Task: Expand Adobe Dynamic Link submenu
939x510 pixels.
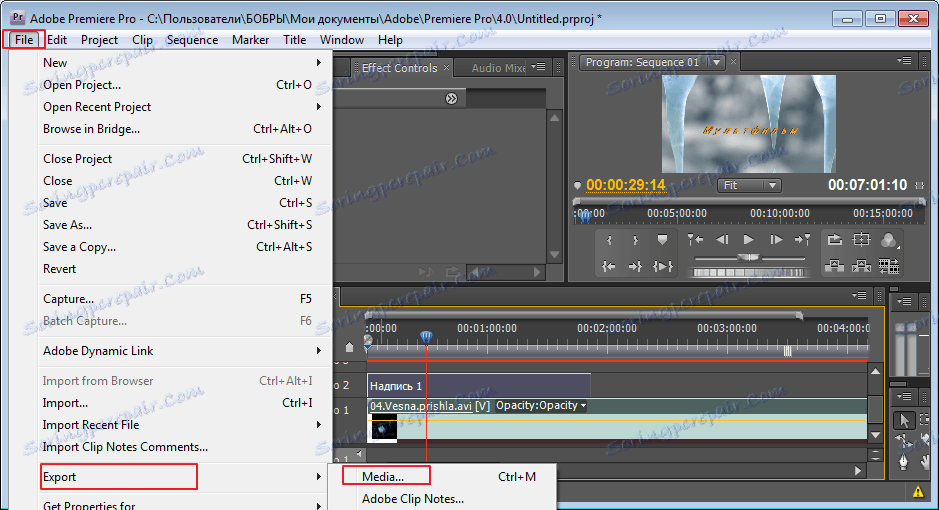Action: 184,351
